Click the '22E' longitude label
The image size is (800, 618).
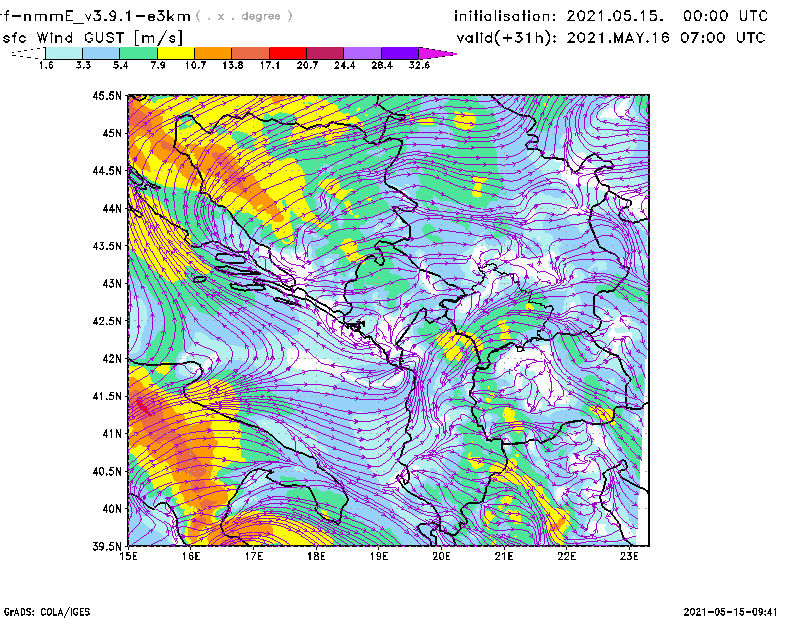(567, 556)
